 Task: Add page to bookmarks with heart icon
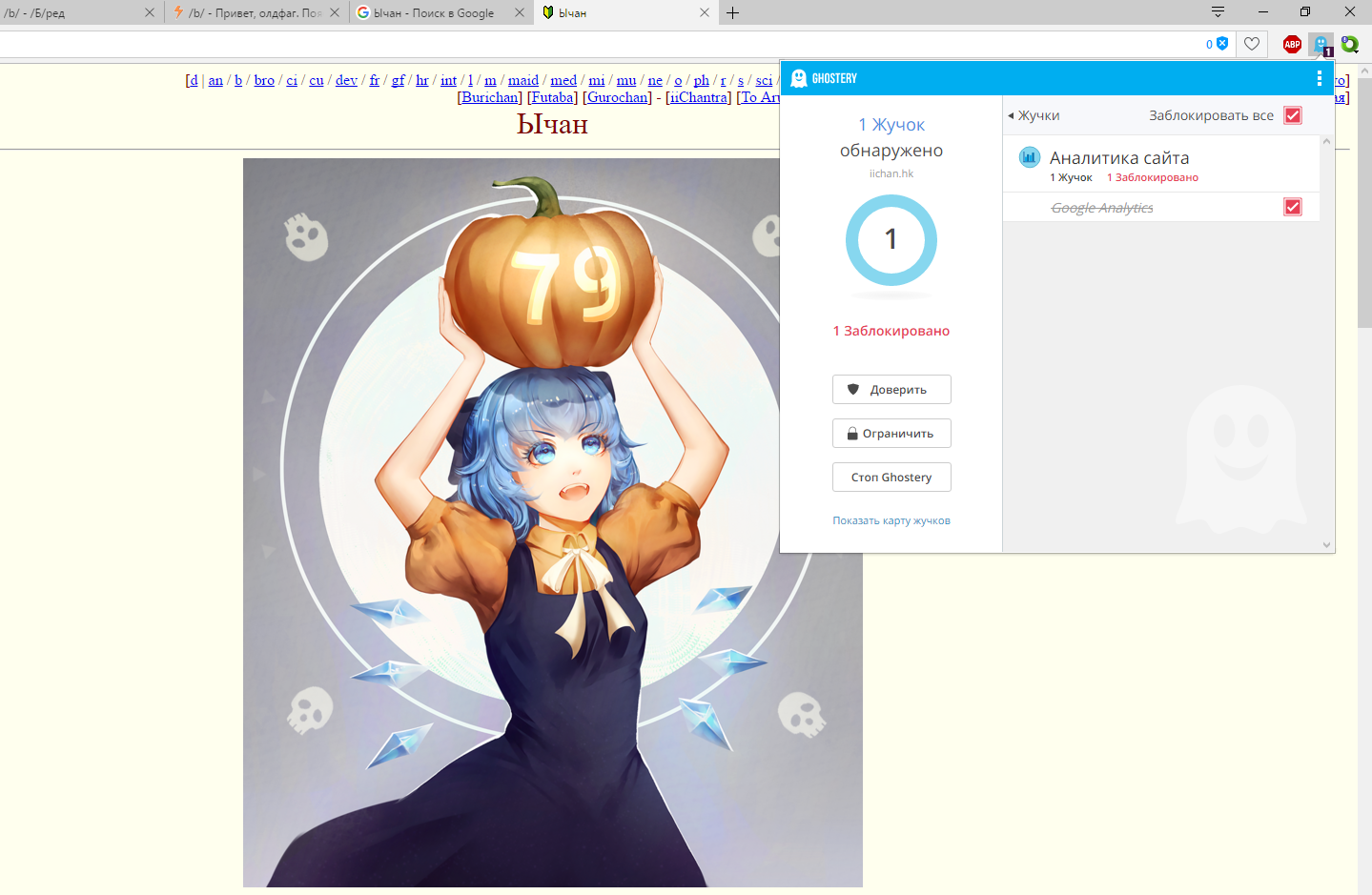point(1252,44)
